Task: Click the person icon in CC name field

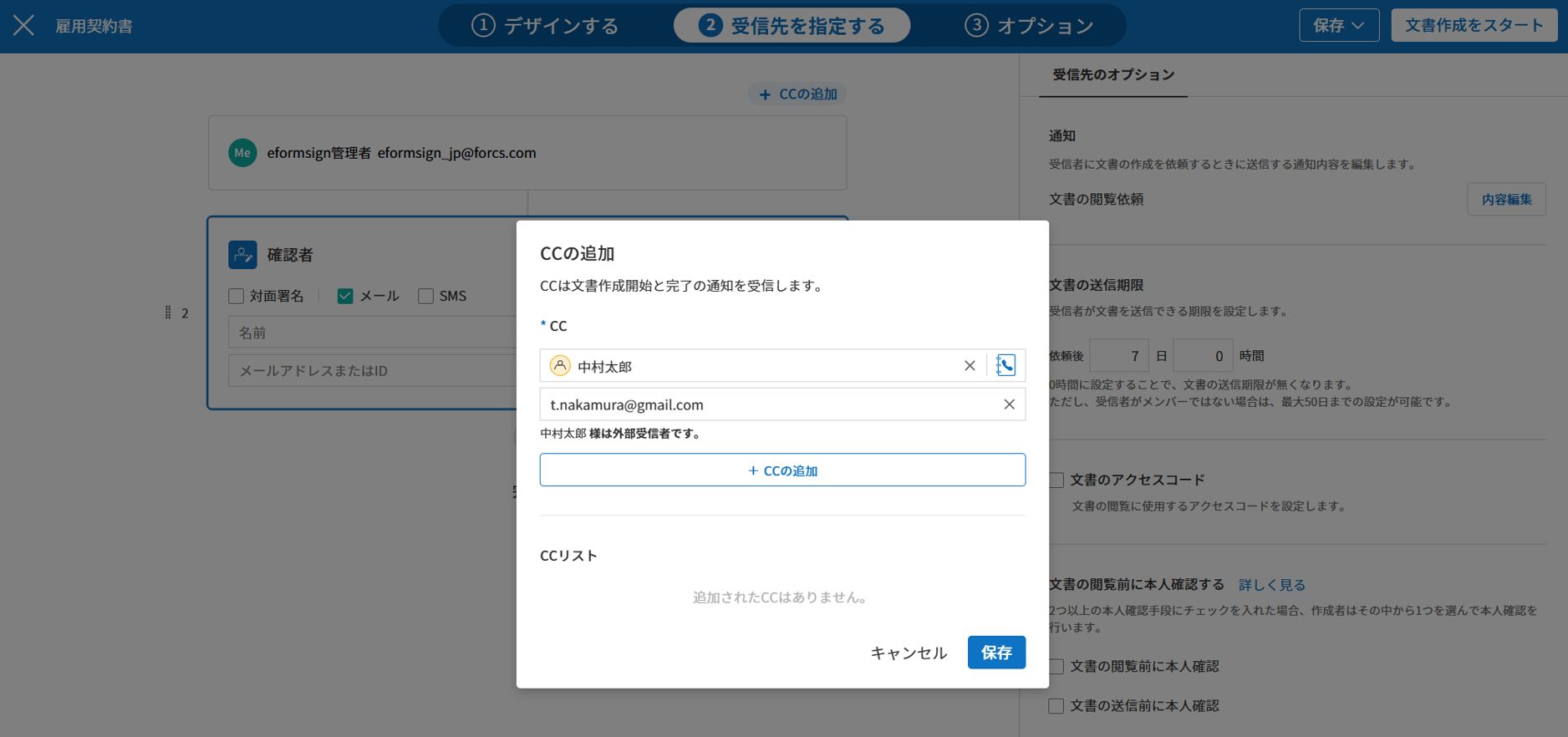Action: pyautogui.click(x=560, y=366)
